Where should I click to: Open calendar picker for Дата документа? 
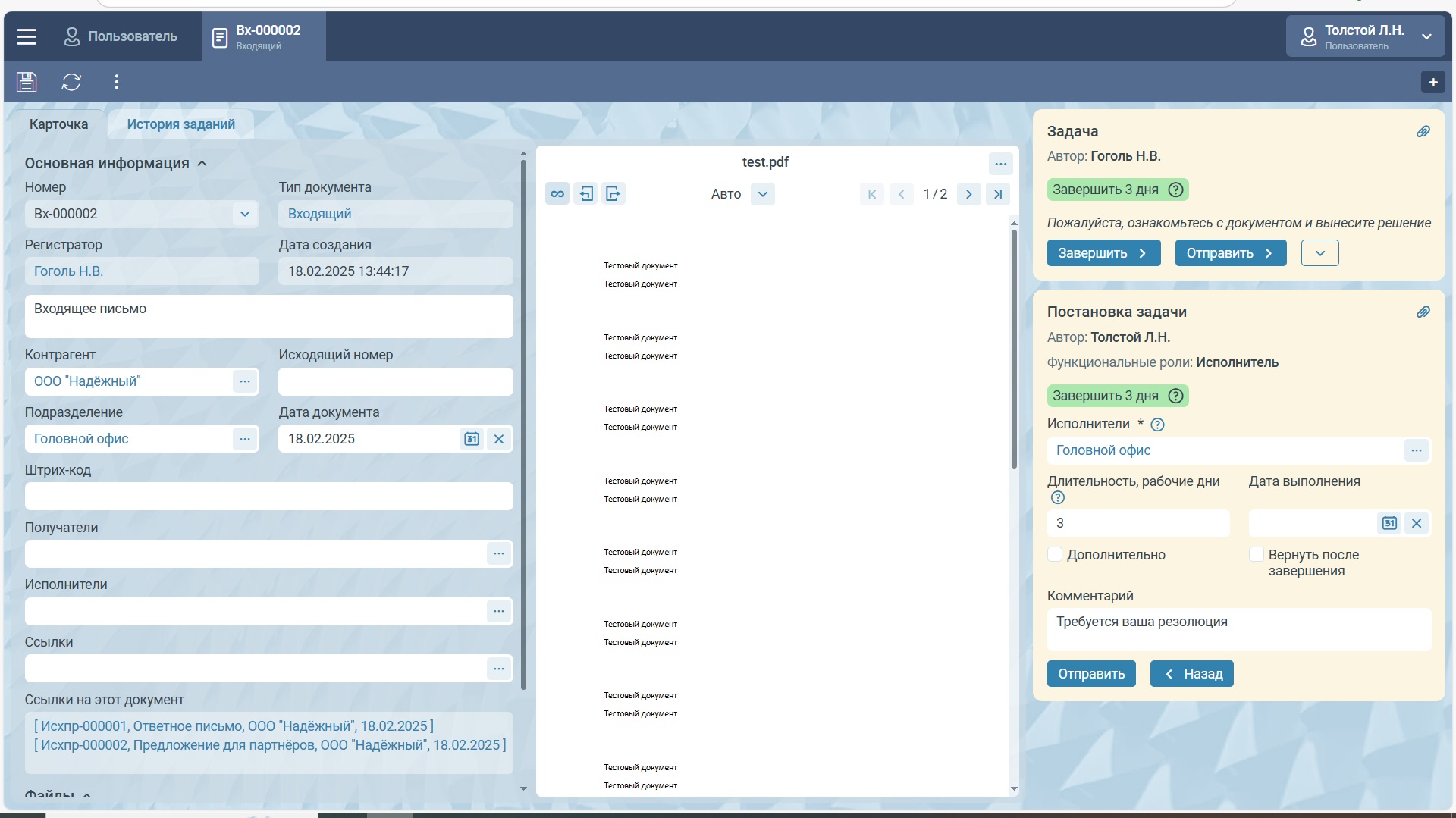click(x=471, y=439)
